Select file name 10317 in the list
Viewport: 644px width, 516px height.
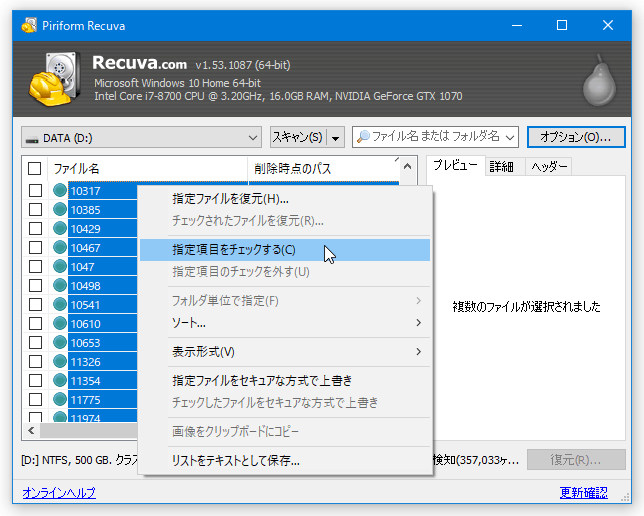pos(85,191)
